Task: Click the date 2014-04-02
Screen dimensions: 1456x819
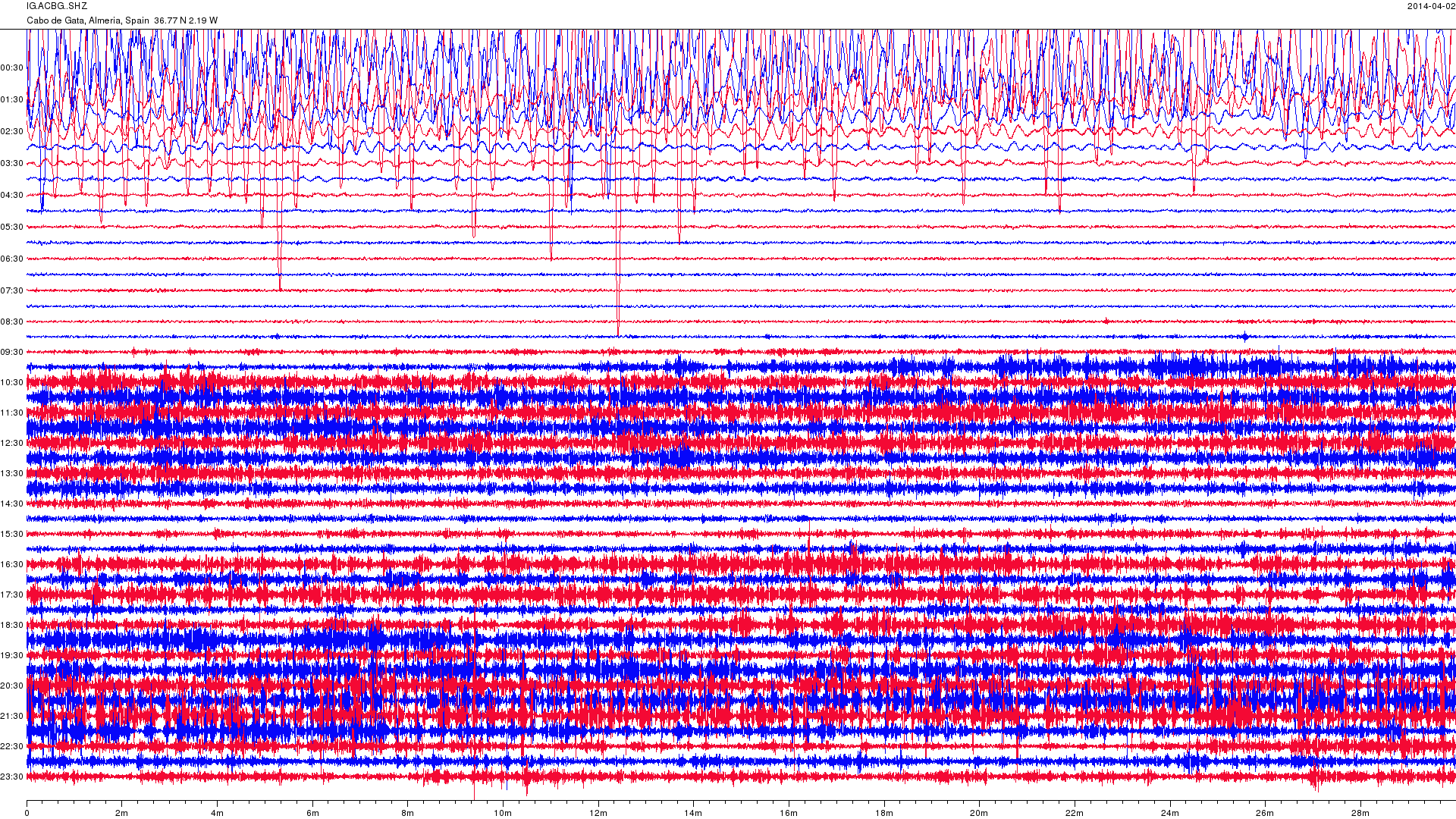Action: coord(1431,6)
